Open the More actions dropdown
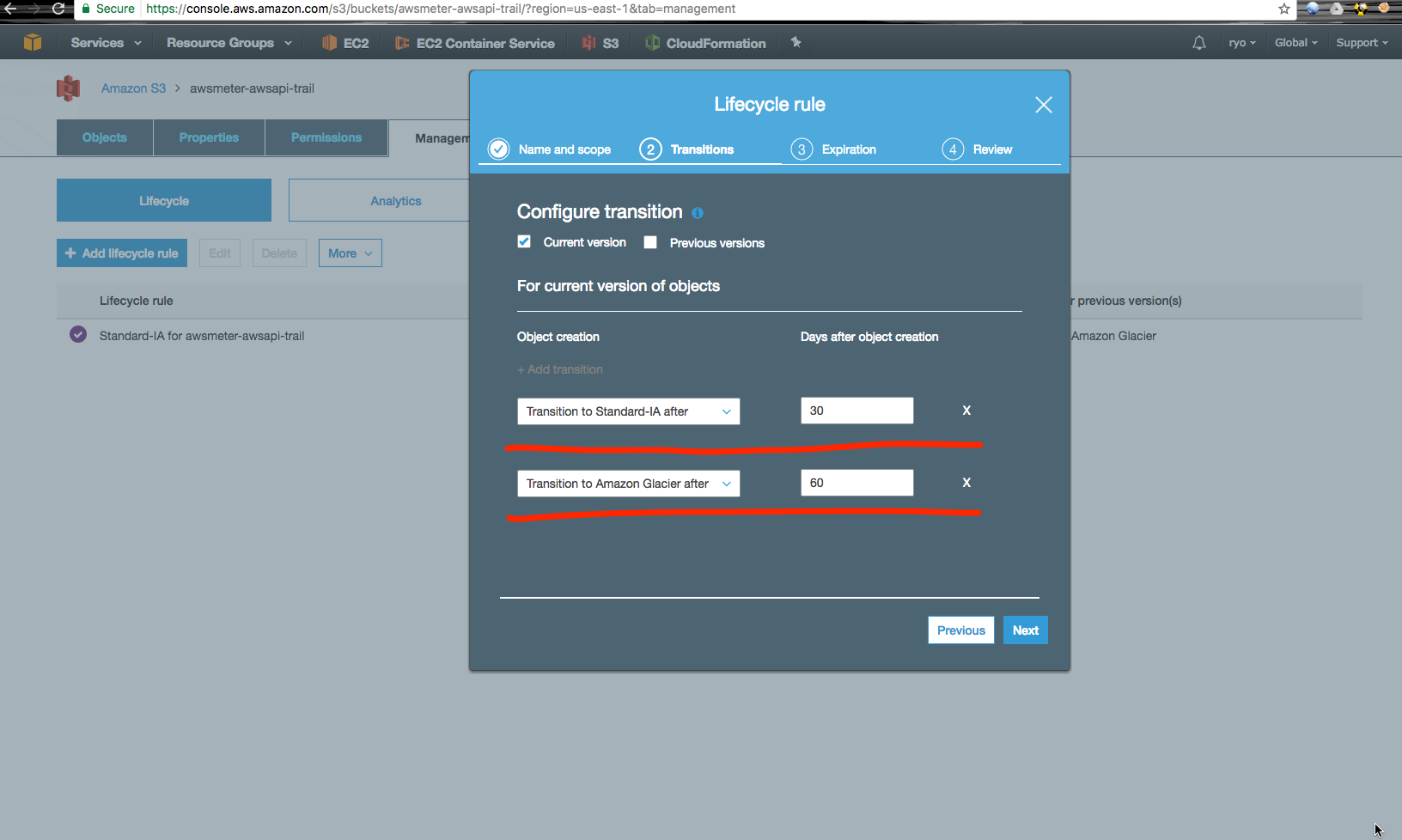 (x=350, y=253)
